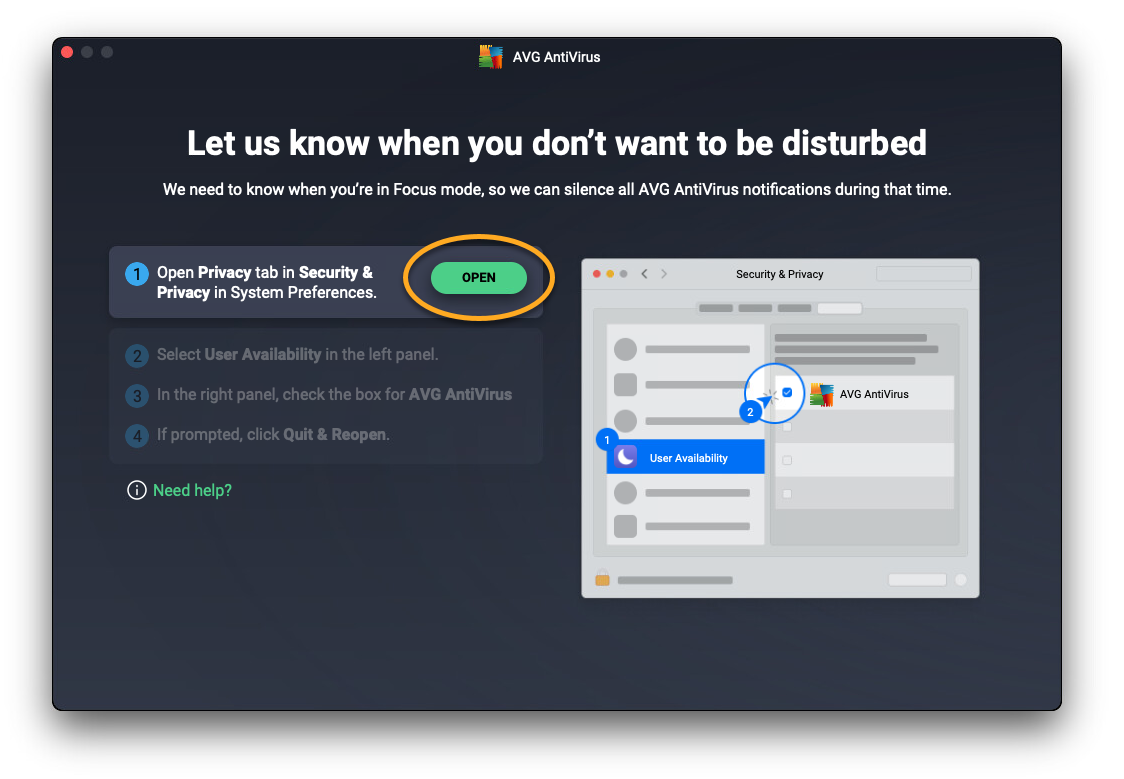Close the AVG AntiVirus window with the red button

pyautogui.click(x=68, y=52)
